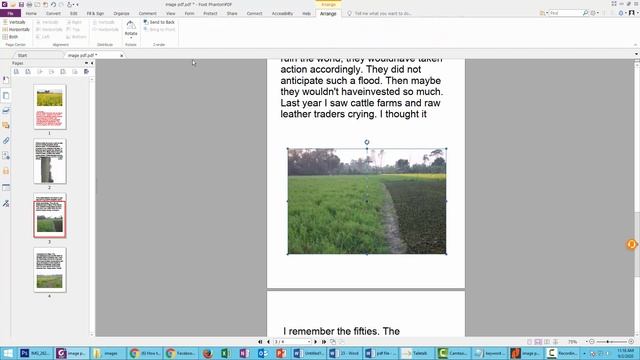
Task: Center object Both ways on page
Action: click(x=11, y=37)
